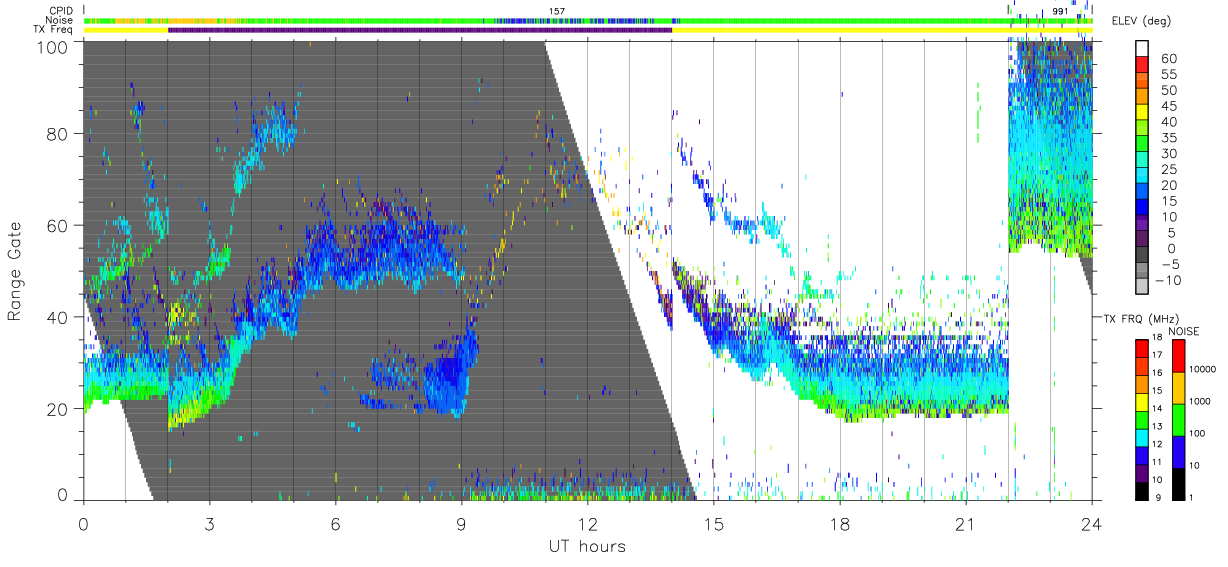This screenshot has height=567, width=1228.
Task: Click Range Gate tick label 60
Action: pos(58,225)
